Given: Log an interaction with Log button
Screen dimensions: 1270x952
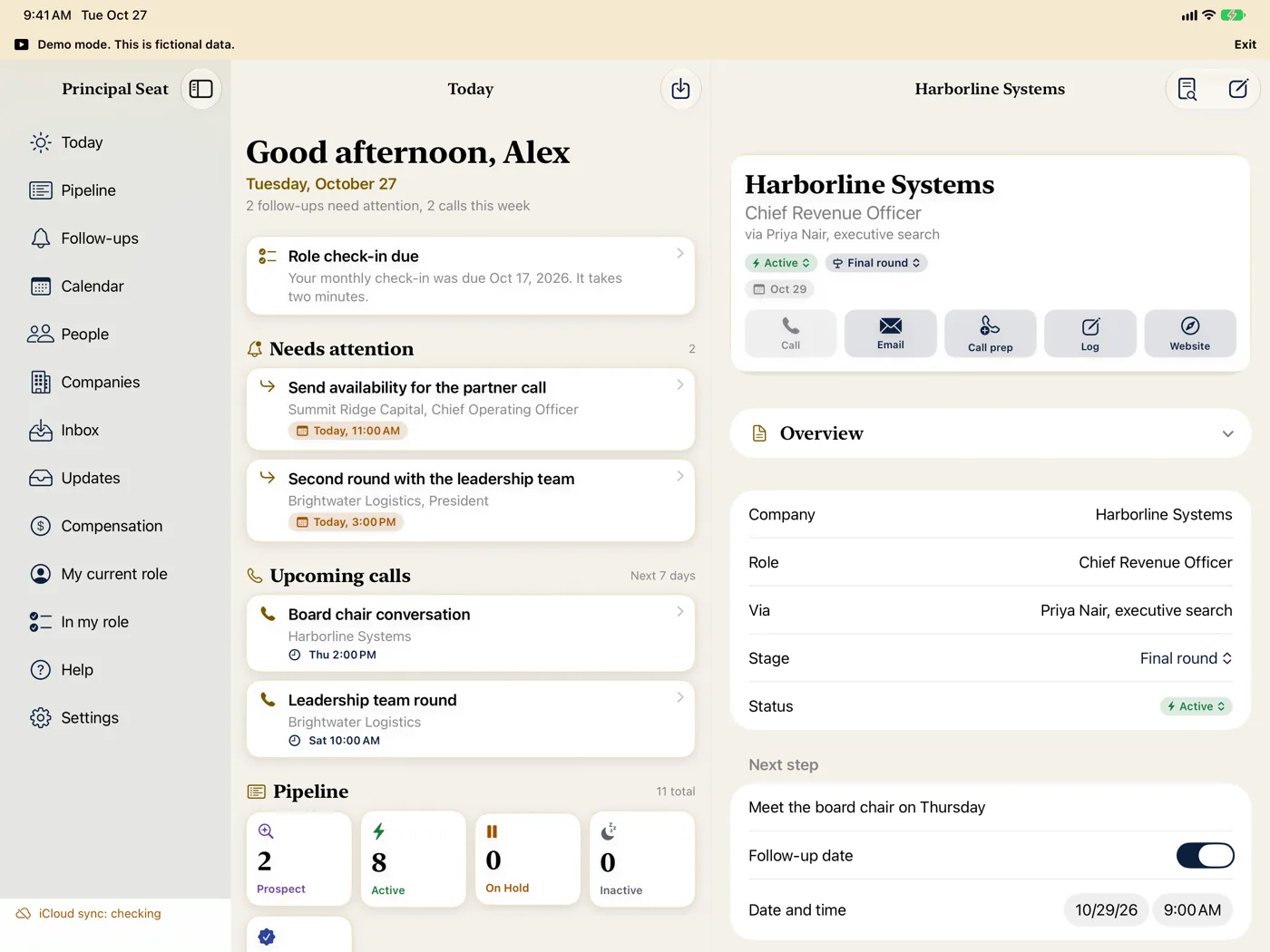Looking at the screenshot, I should pos(1090,334).
